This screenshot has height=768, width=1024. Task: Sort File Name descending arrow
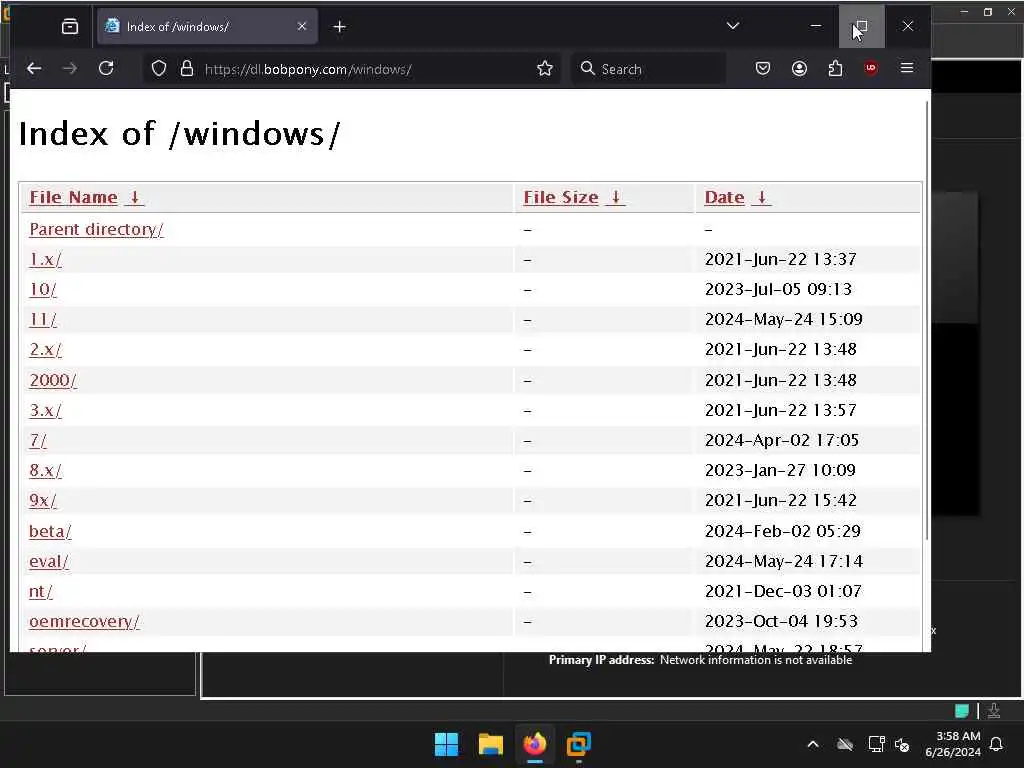click(135, 197)
